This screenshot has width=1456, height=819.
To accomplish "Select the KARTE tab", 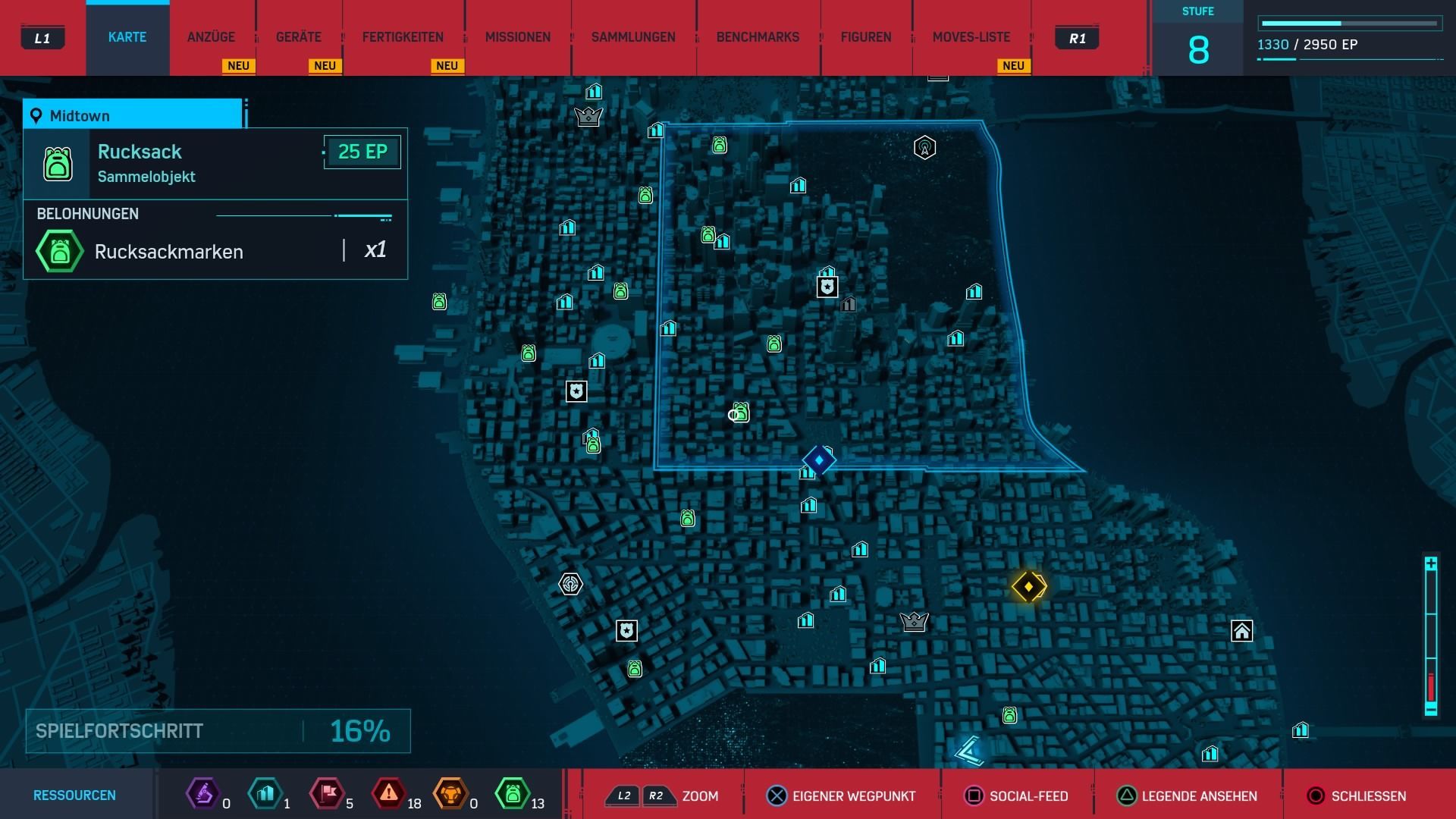I will 127,37.
